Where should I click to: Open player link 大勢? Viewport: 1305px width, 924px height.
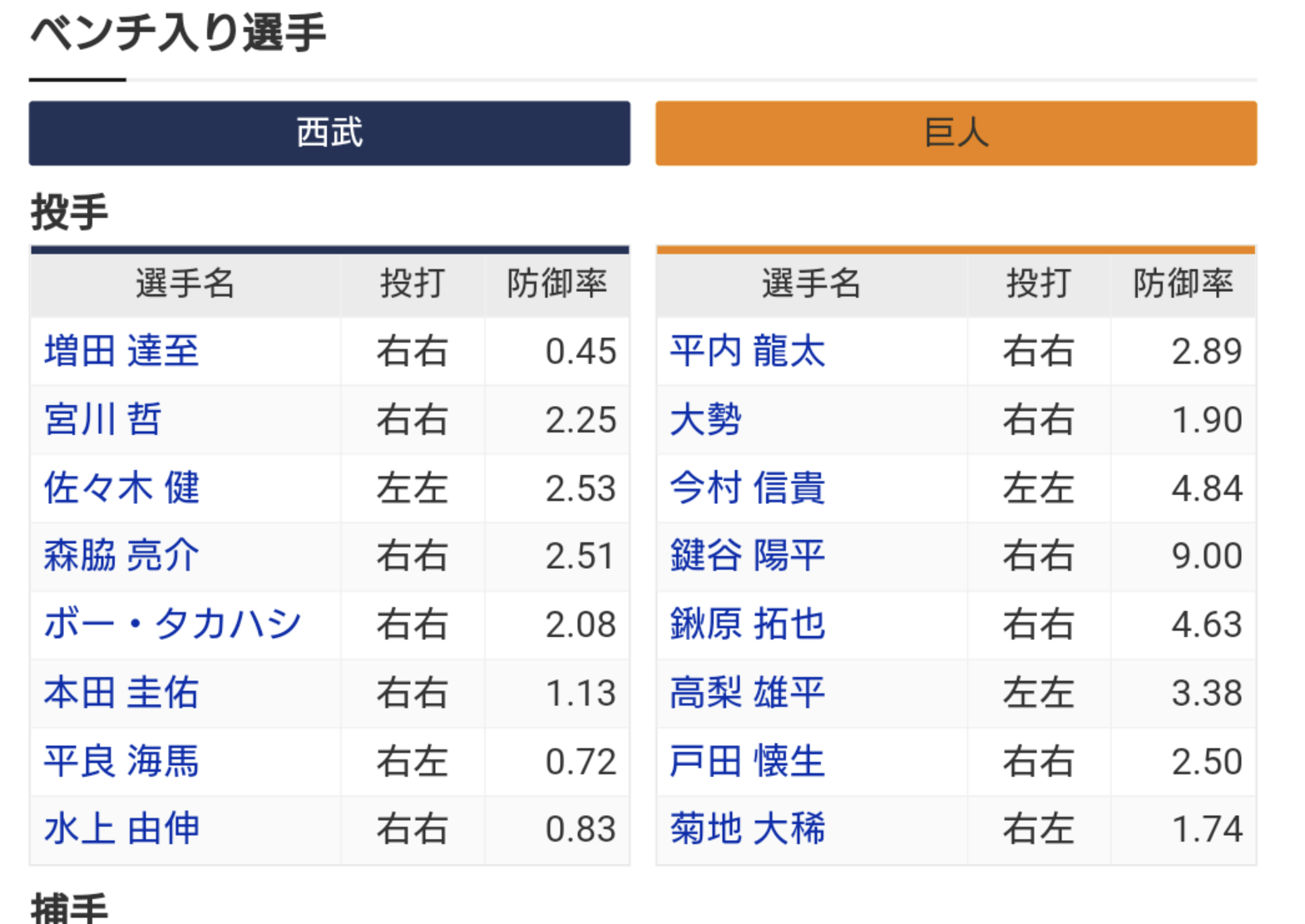pos(705,419)
